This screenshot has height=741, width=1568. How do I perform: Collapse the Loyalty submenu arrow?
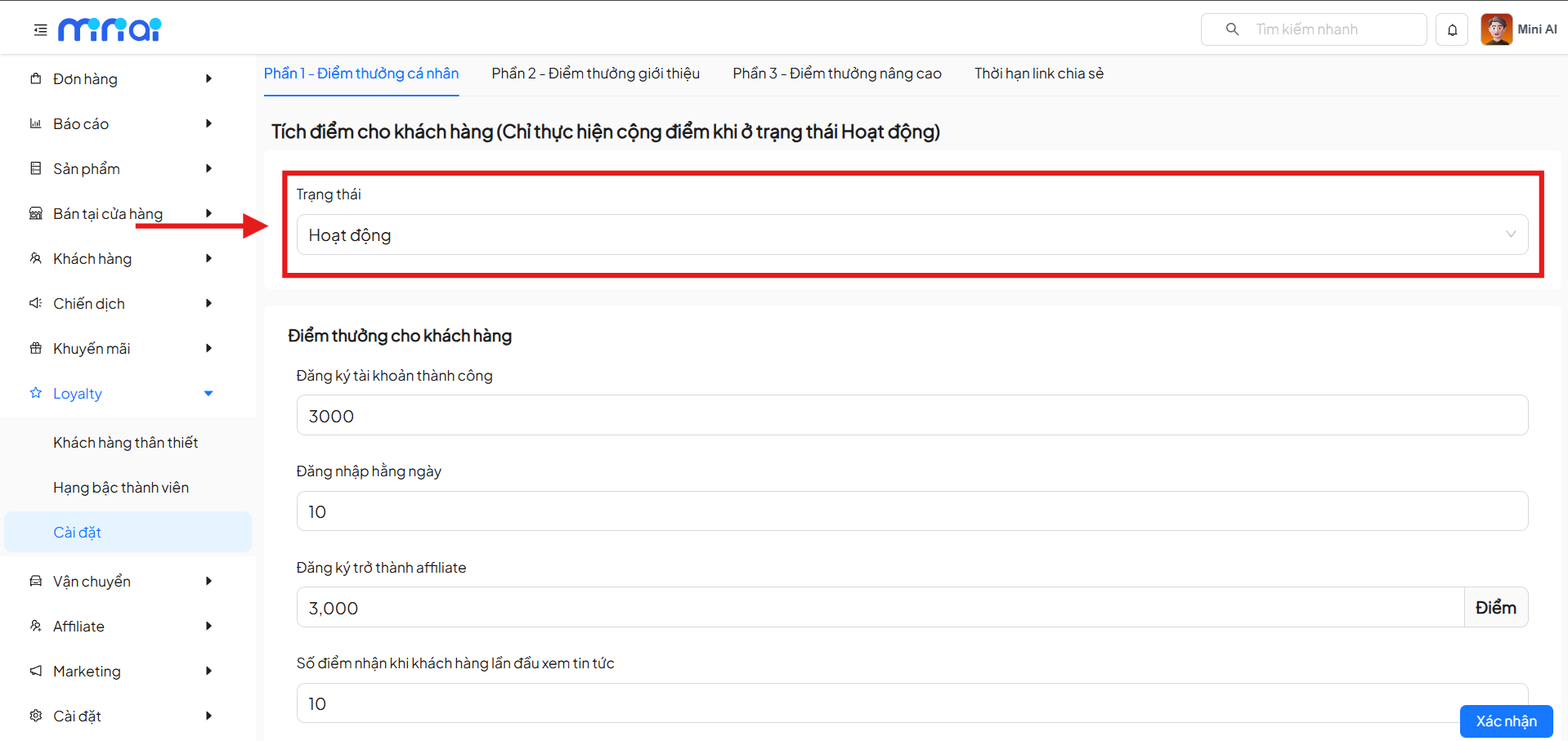(208, 394)
